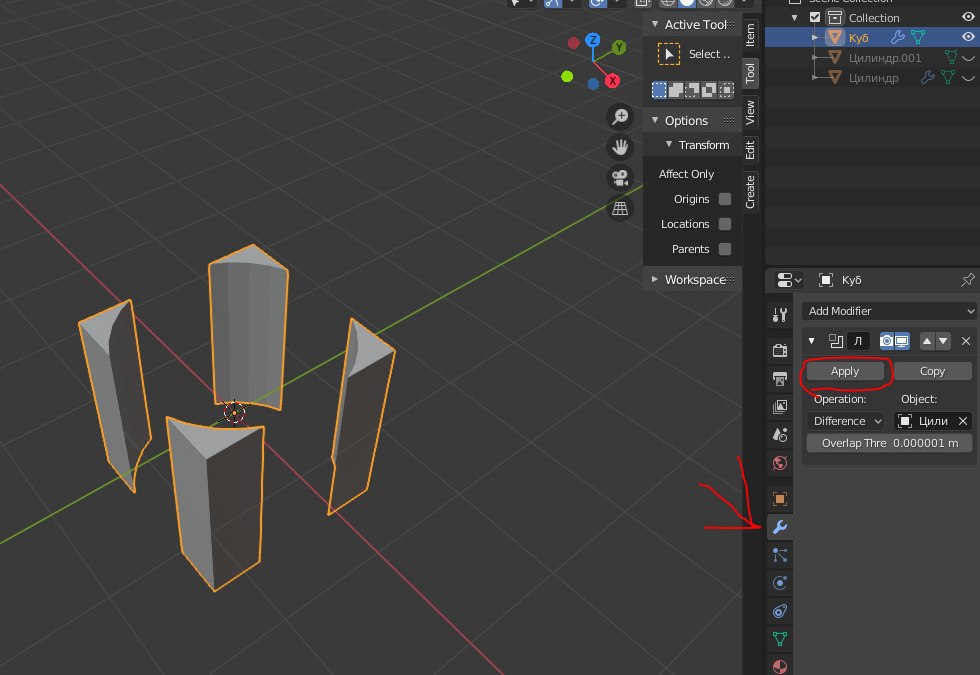Screen dimensions: 980x675
Task: Toggle modifier viewport display visibility
Action: (902, 341)
